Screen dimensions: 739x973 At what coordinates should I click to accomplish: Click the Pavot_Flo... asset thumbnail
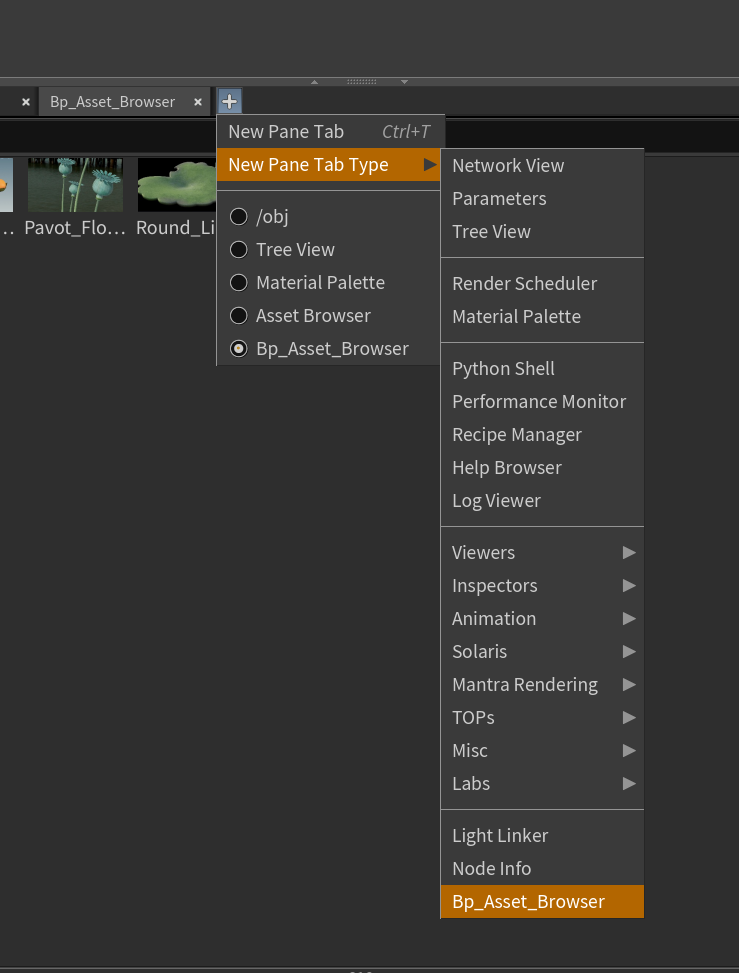(75, 185)
